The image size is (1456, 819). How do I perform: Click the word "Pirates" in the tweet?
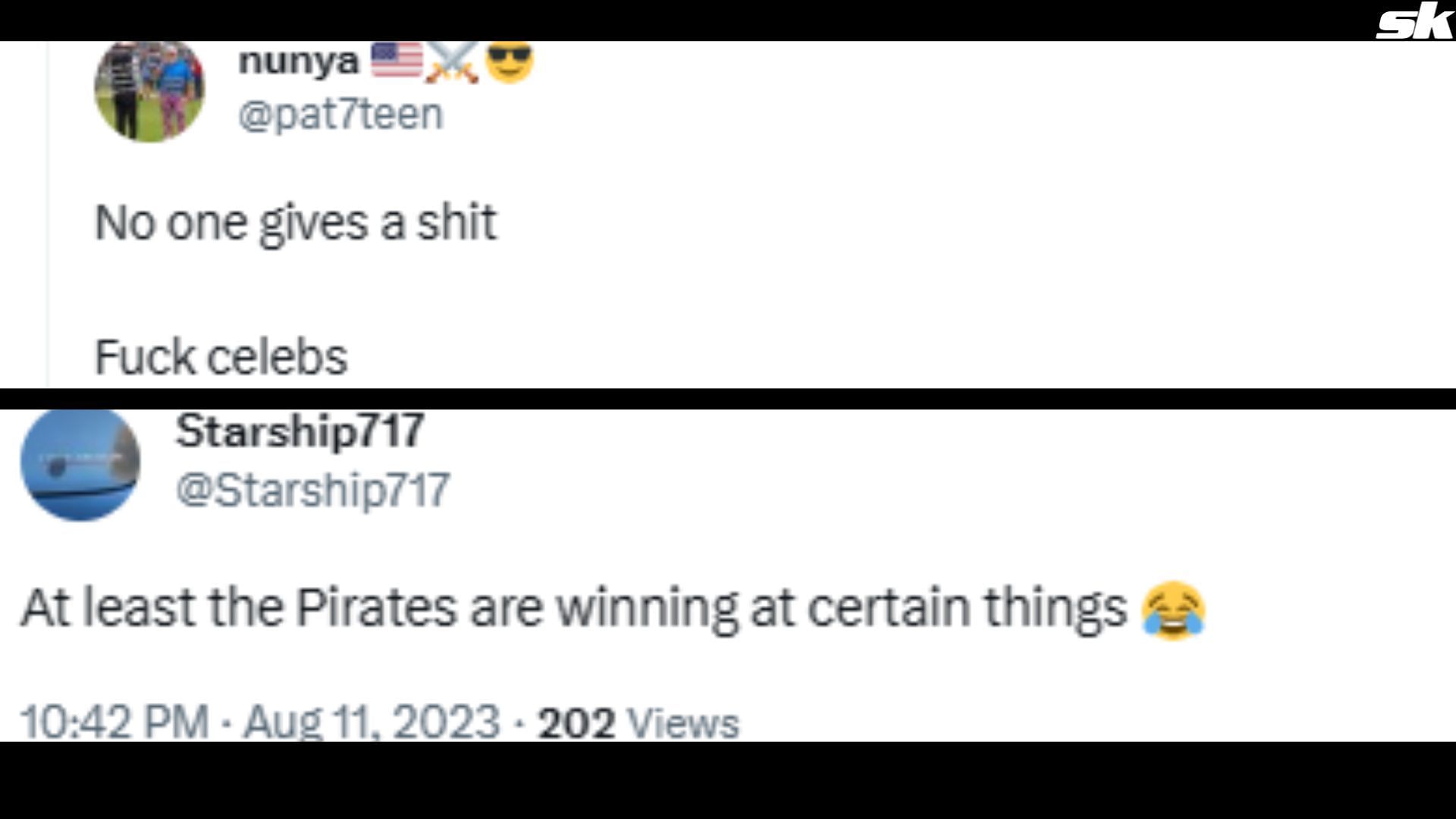click(376, 609)
